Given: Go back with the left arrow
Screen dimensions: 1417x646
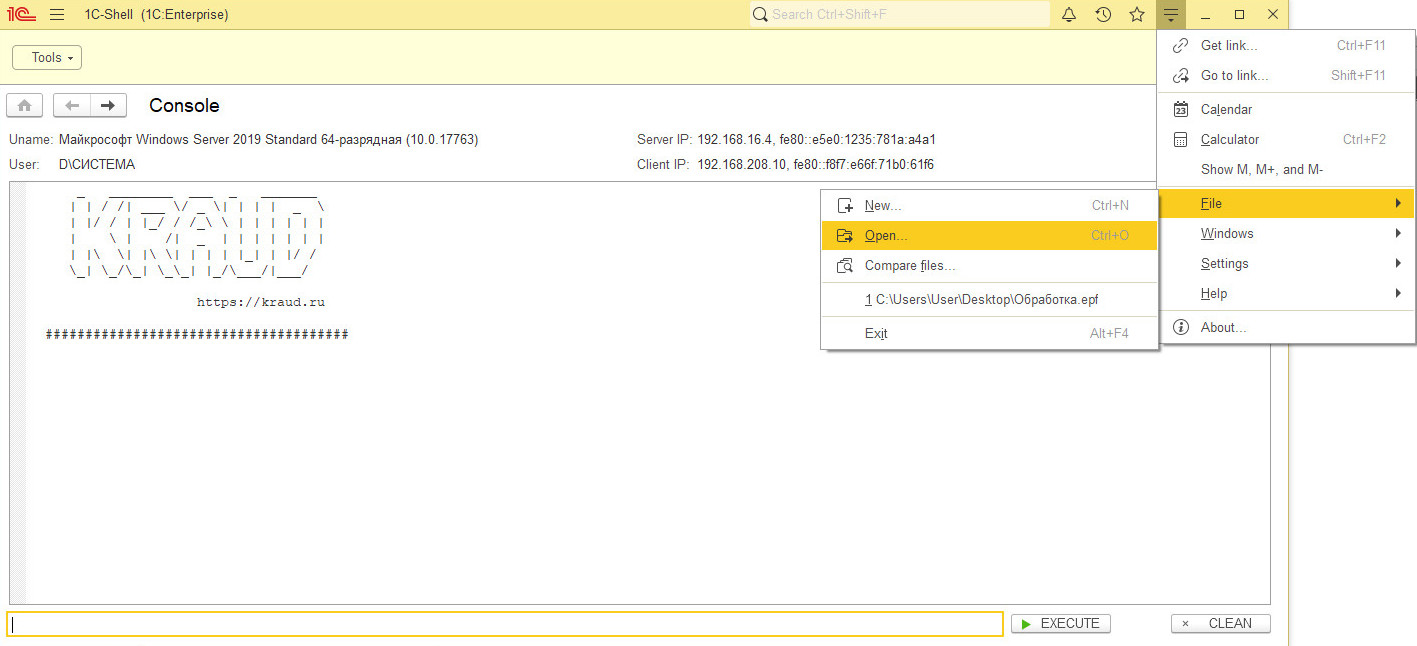Looking at the screenshot, I should pyautogui.click(x=72, y=105).
